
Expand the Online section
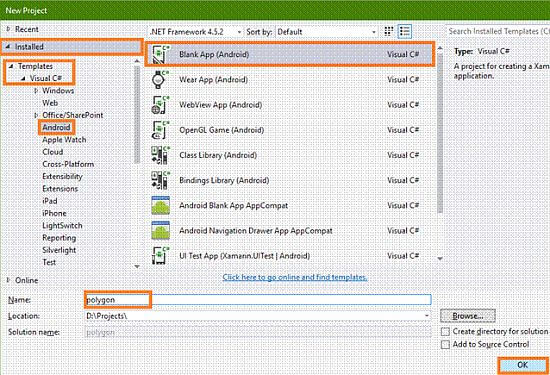[x=8, y=280]
